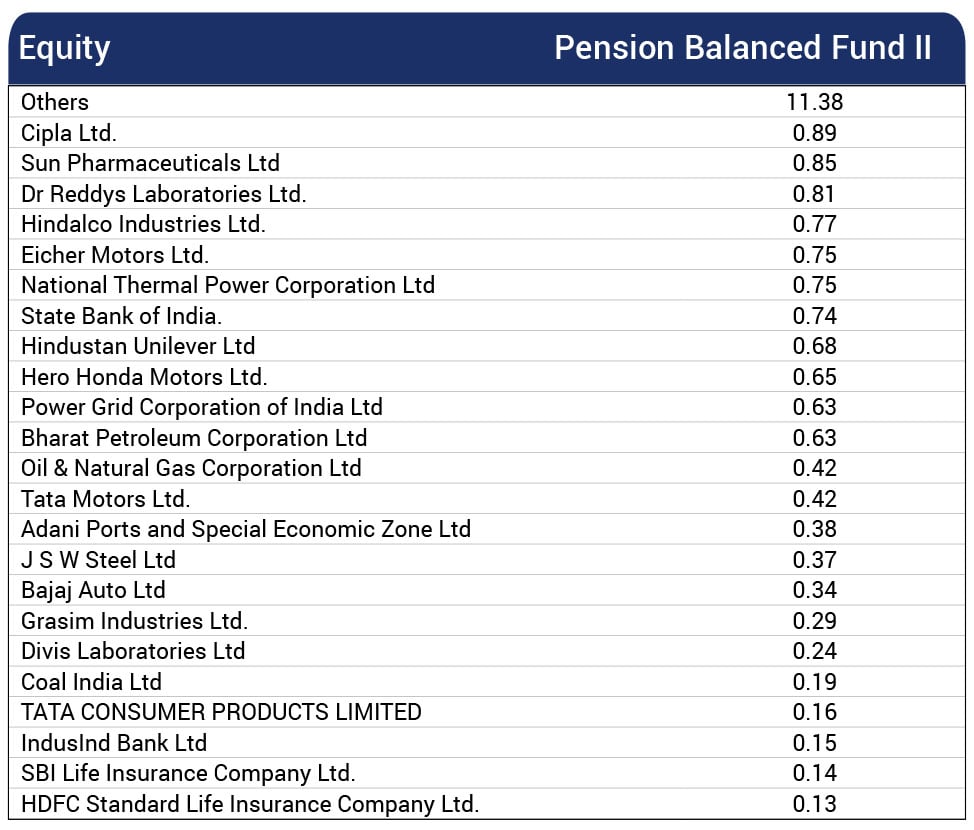
Task: Select Bharat Petroleum Corporation Ltd row
Action: (194, 438)
